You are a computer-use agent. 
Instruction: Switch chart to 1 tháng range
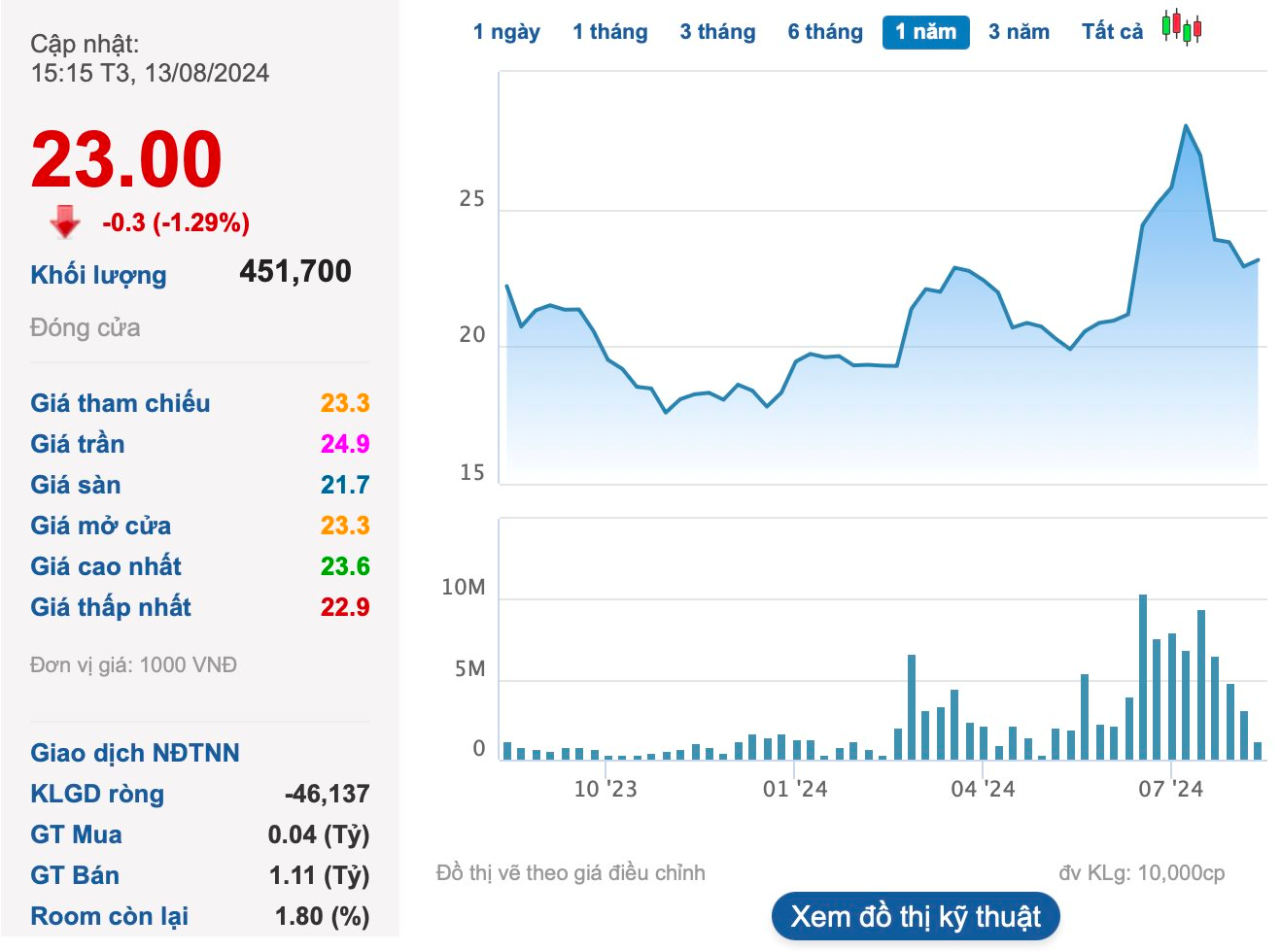(609, 32)
